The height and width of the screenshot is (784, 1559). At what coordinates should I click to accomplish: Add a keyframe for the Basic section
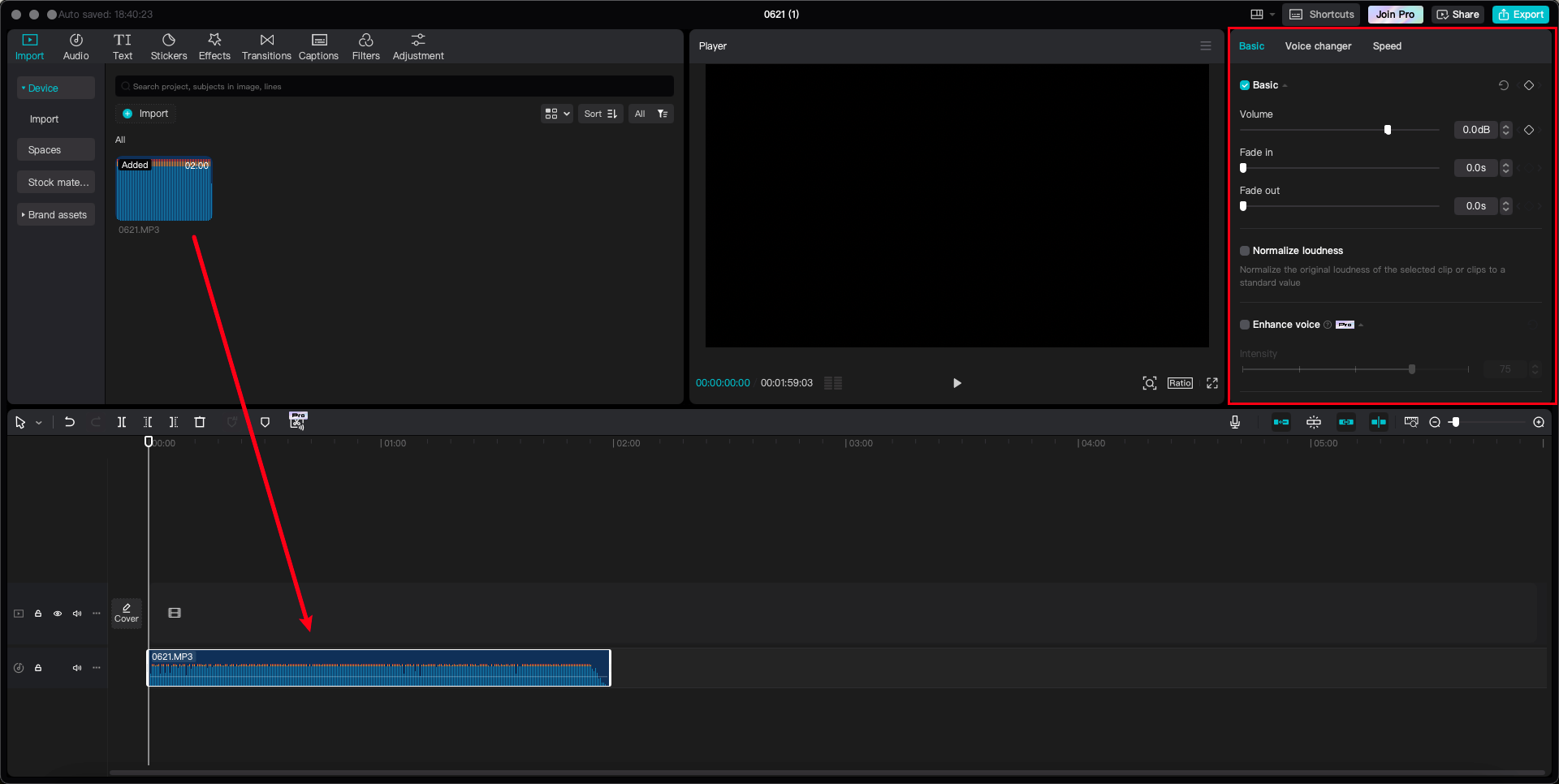point(1529,85)
